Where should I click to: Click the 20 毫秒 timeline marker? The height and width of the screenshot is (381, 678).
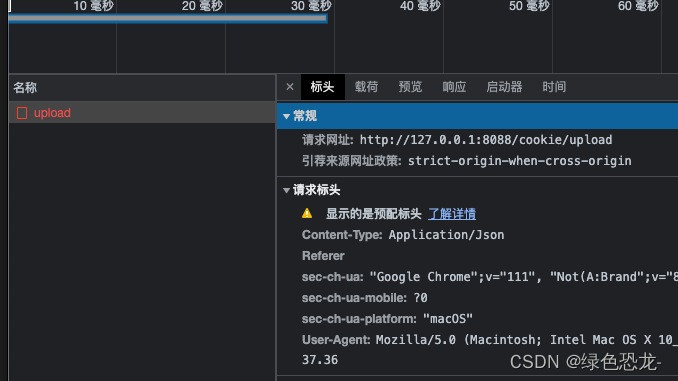202,6
